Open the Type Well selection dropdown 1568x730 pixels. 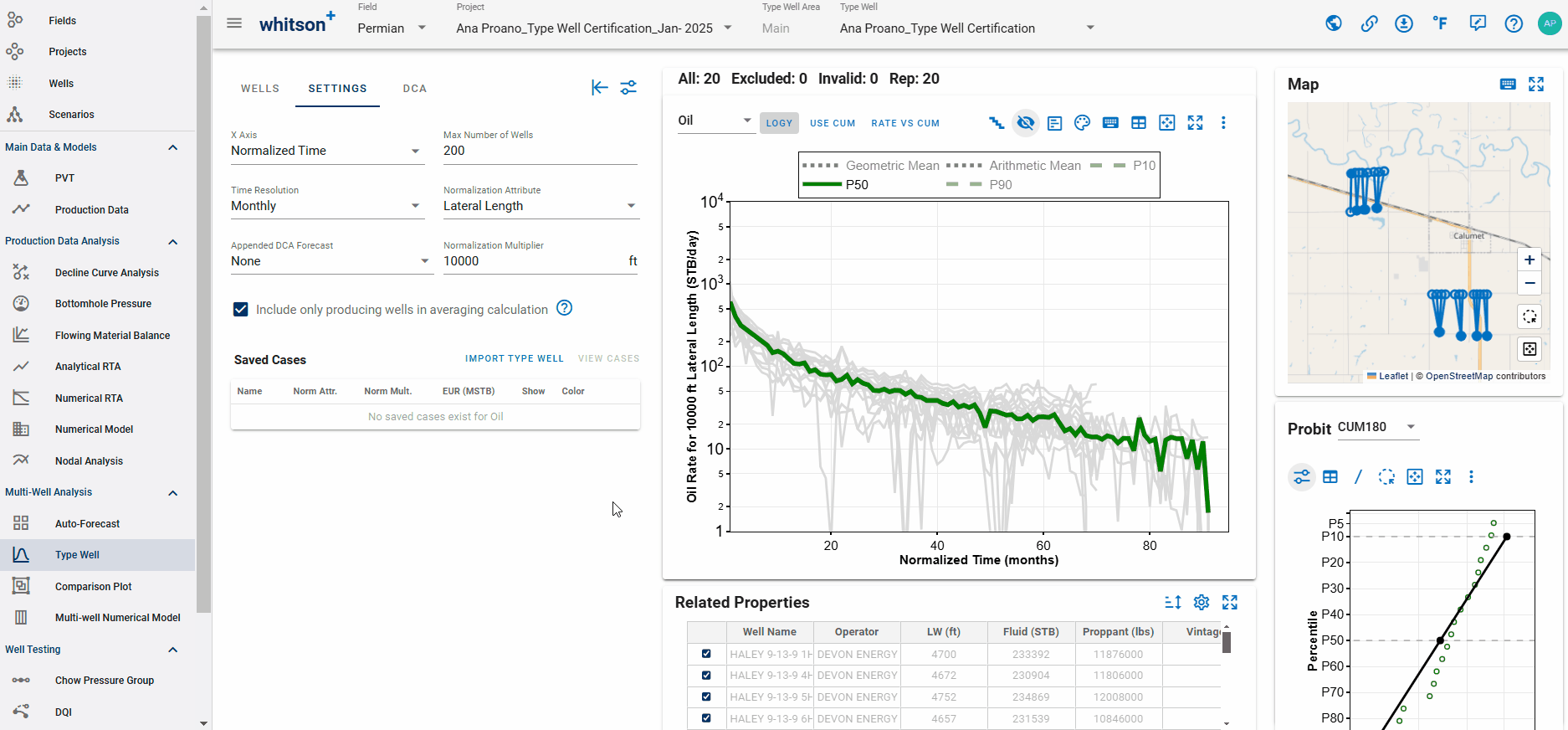point(967,28)
